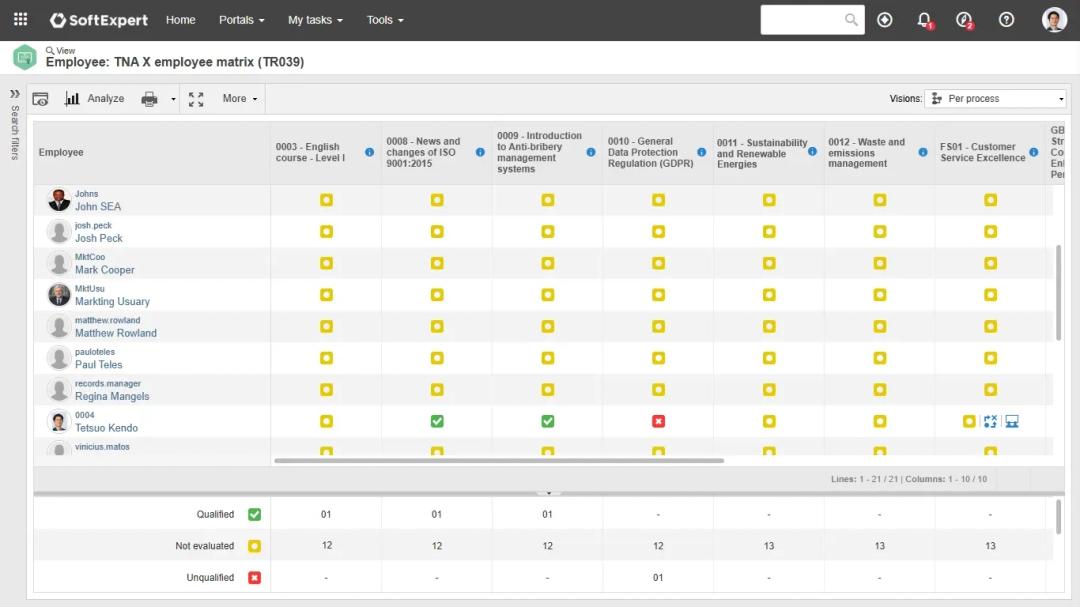Open the help question mark icon
The height and width of the screenshot is (607, 1080).
1006,20
